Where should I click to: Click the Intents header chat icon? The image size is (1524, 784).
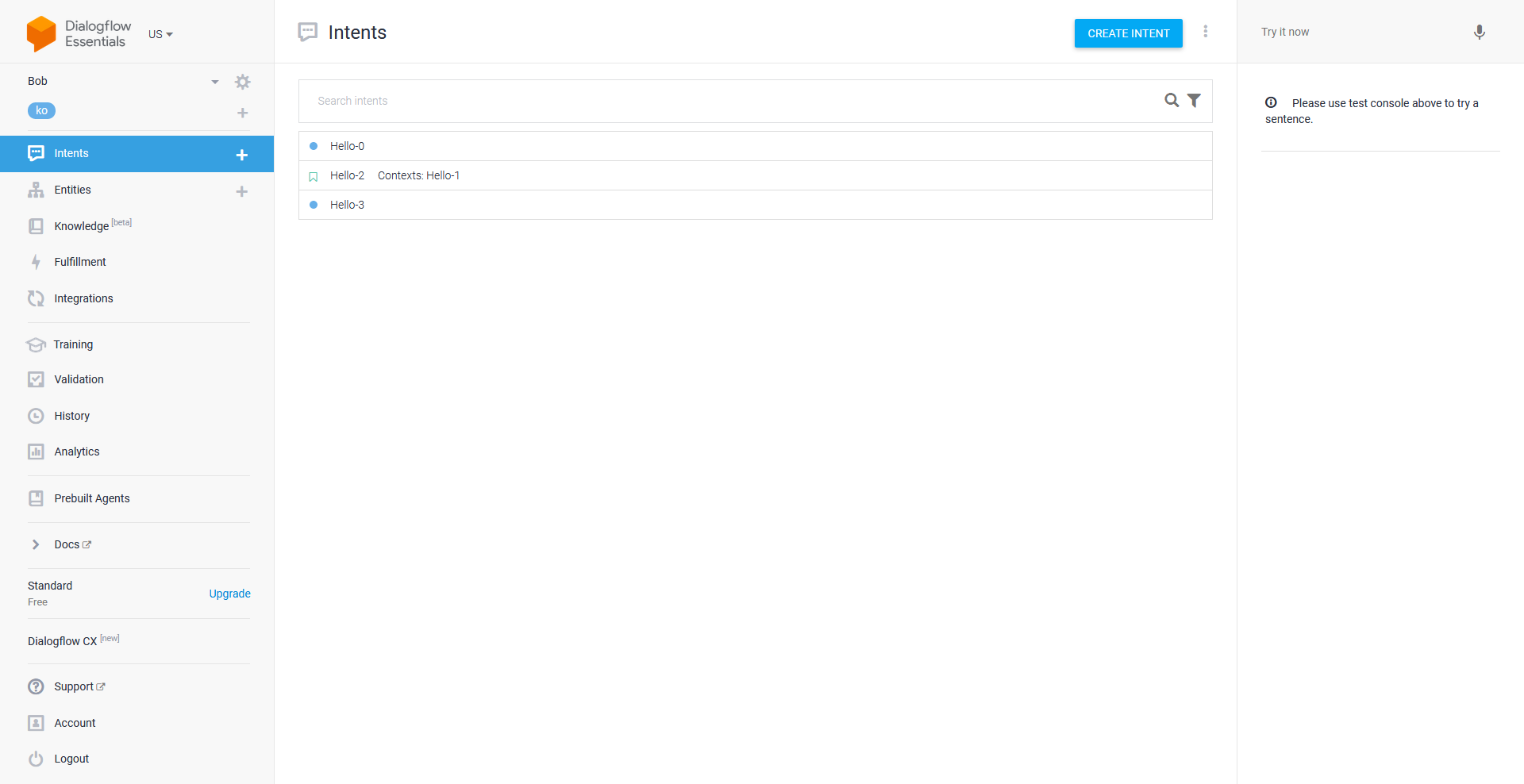coord(308,33)
